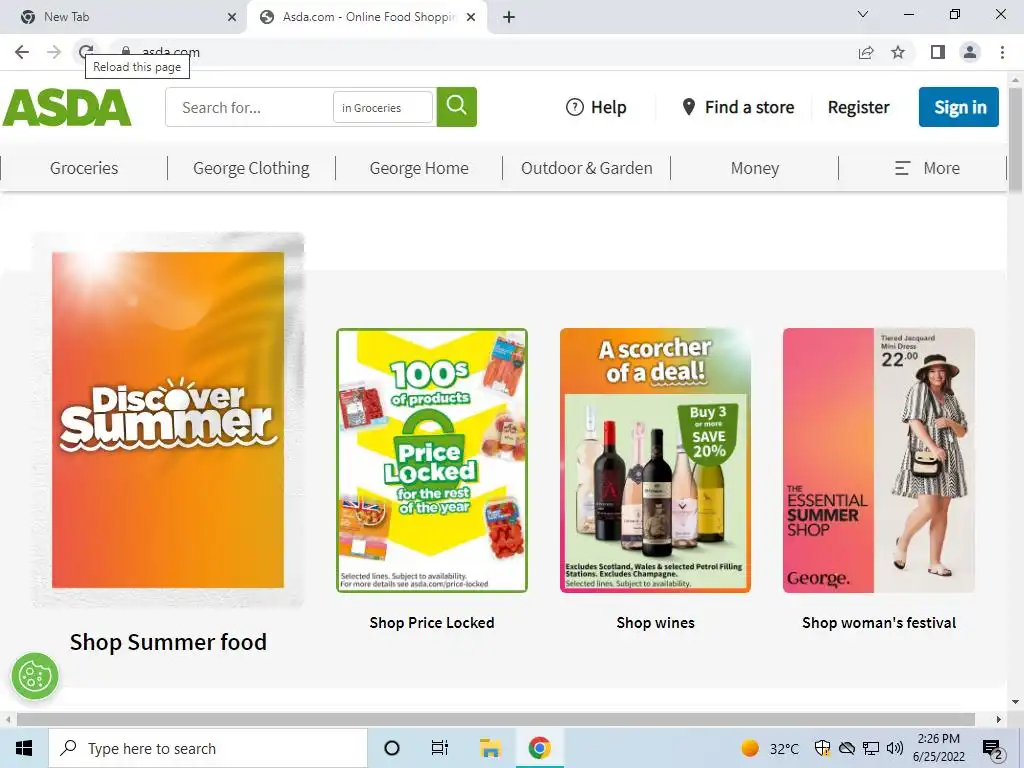Open the cookie settings icon
Image resolution: width=1024 pixels, height=768 pixels.
35,676
